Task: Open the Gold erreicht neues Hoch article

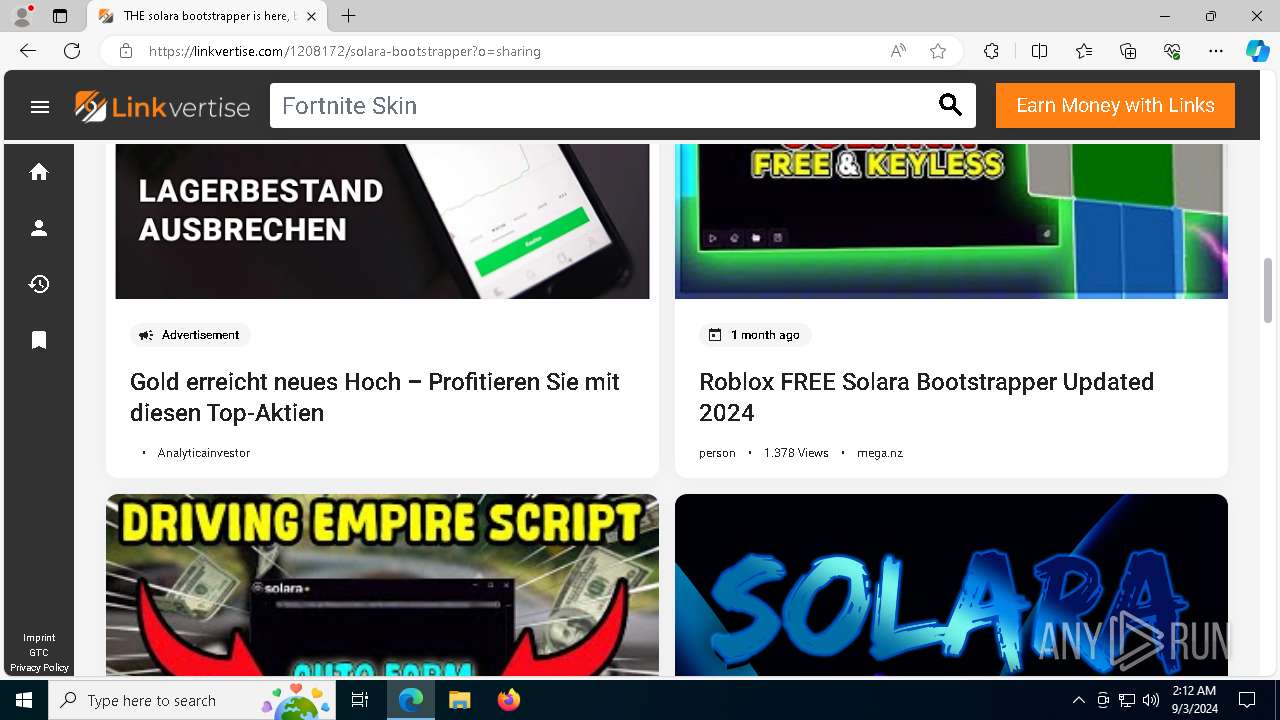Action: (x=375, y=397)
